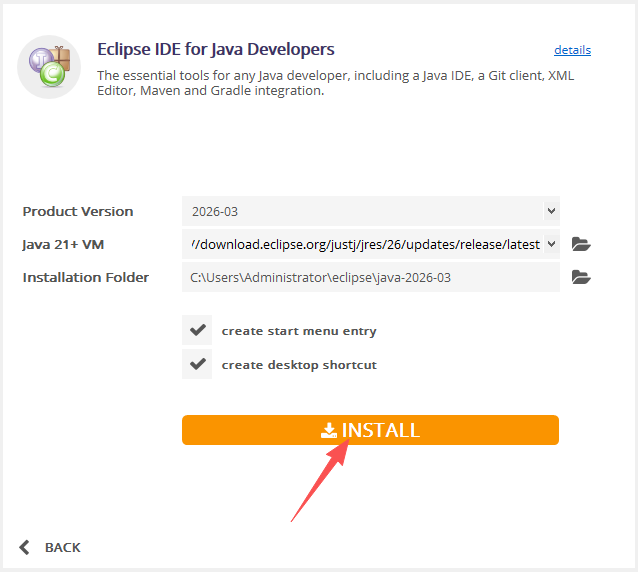Click the essential tools description text
The image size is (638, 572).
pos(335,83)
